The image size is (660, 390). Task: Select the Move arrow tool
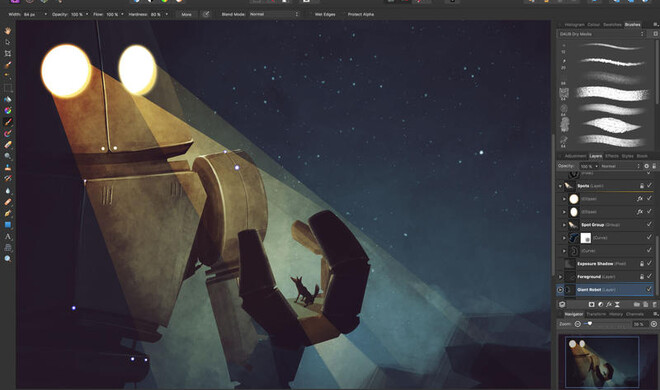(x=8, y=42)
